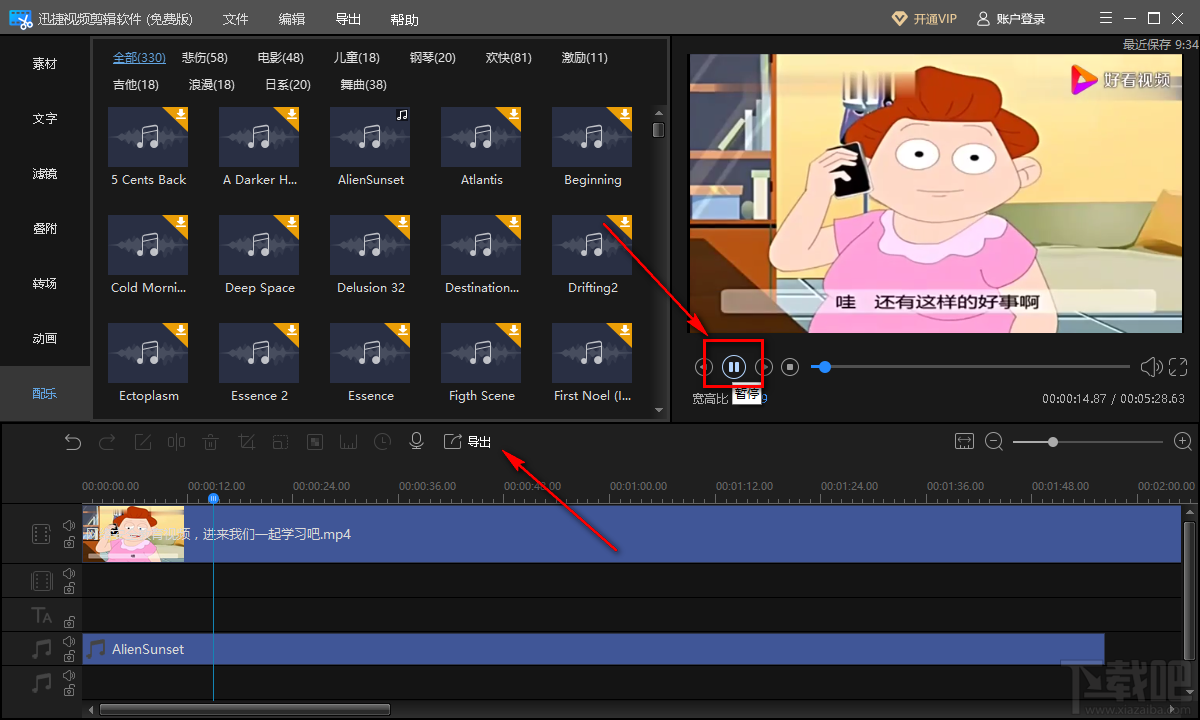Switch to the 动画 sidebar tab

(45, 339)
